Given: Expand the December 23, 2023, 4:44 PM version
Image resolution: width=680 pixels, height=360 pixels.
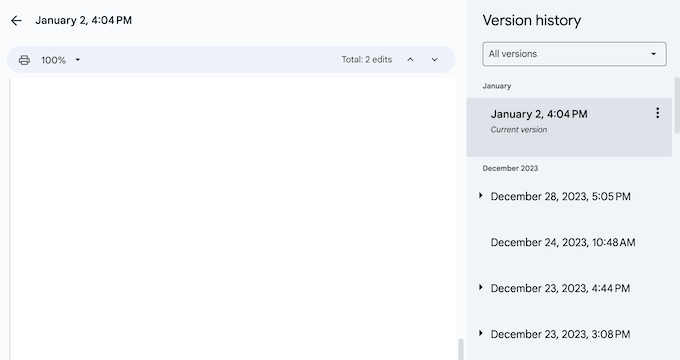Looking at the screenshot, I should pyautogui.click(x=481, y=287).
